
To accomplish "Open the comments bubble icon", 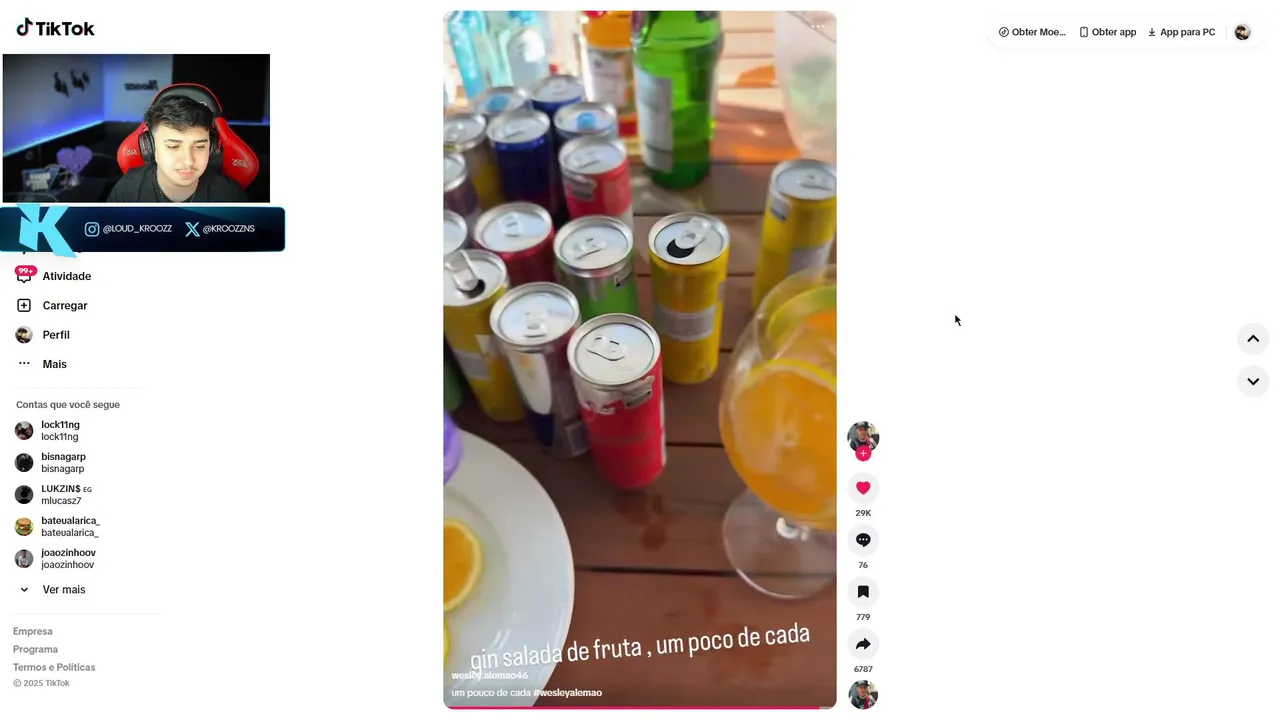I will click(863, 540).
